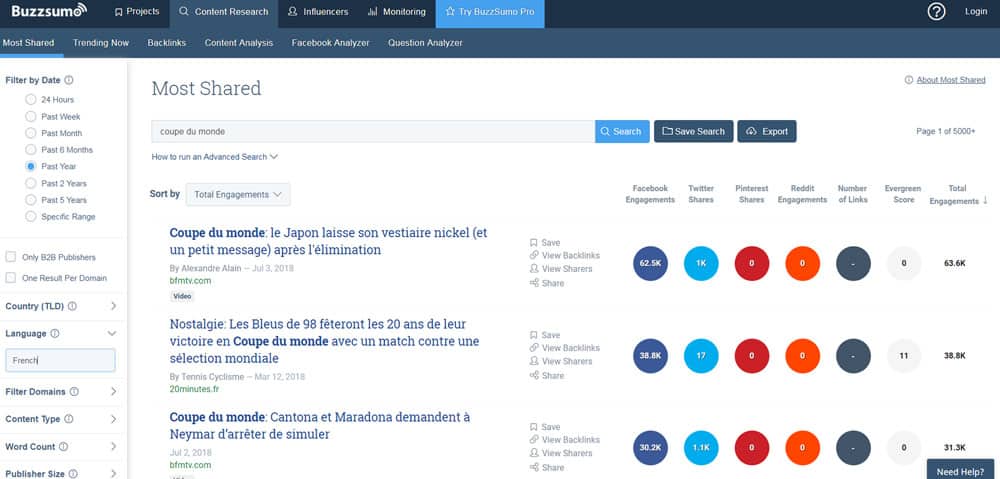Switch to the Question Analyzer tab
1000x479 pixels.
pyautogui.click(x=425, y=43)
